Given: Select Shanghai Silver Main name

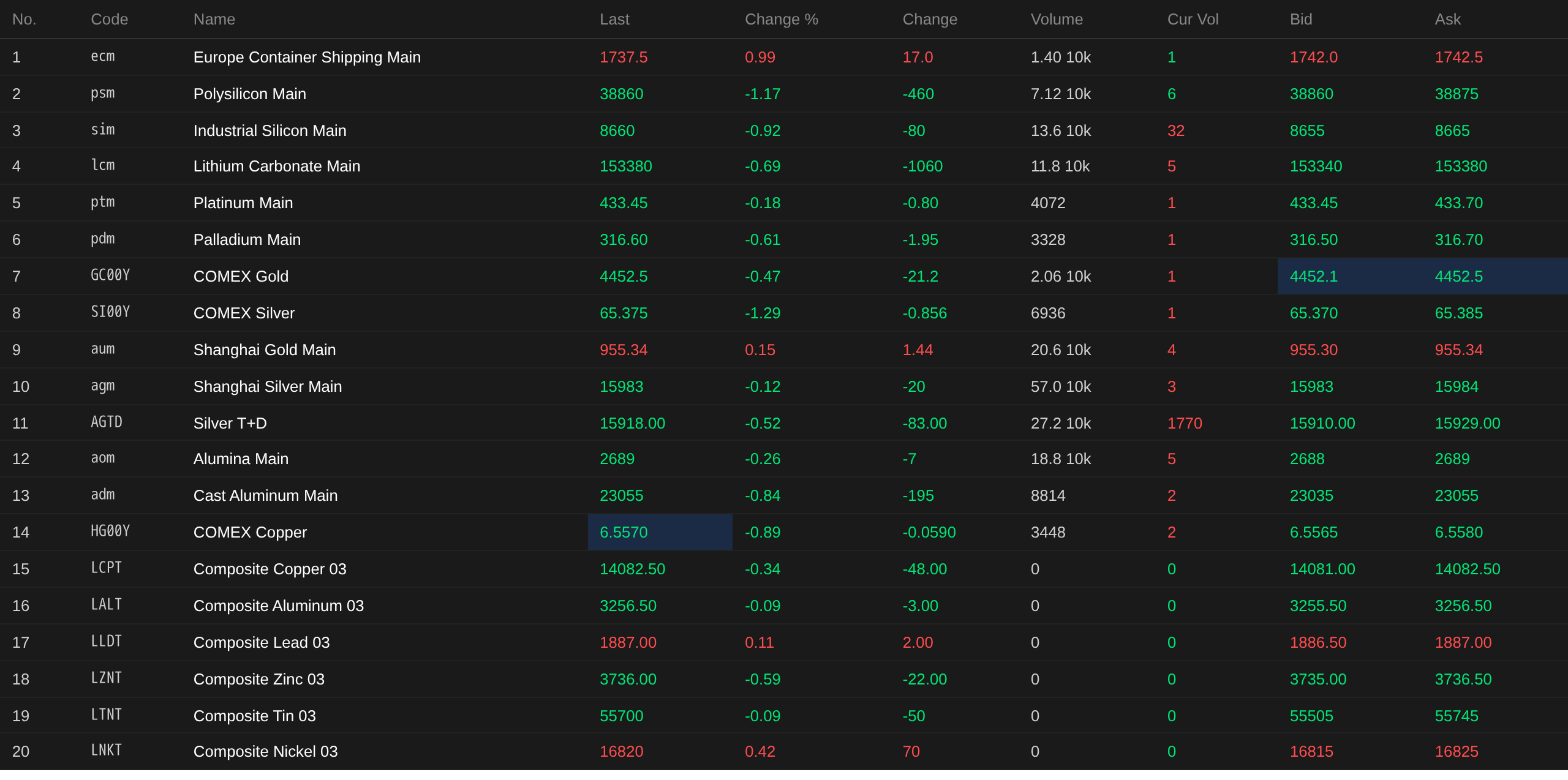Looking at the screenshot, I should pos(268,386).
